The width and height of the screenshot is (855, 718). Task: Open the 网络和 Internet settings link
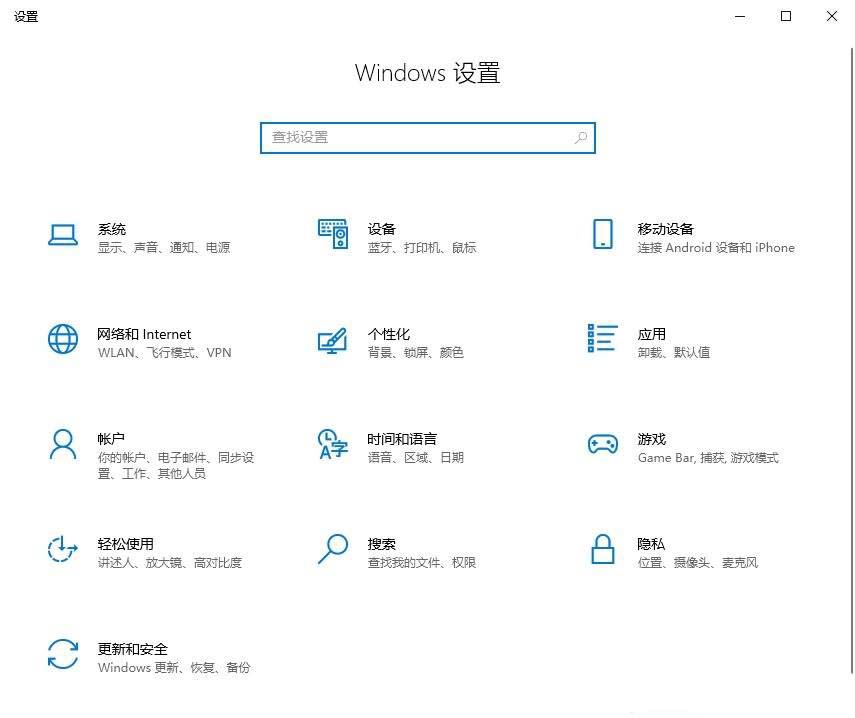(x=144, y=334)
